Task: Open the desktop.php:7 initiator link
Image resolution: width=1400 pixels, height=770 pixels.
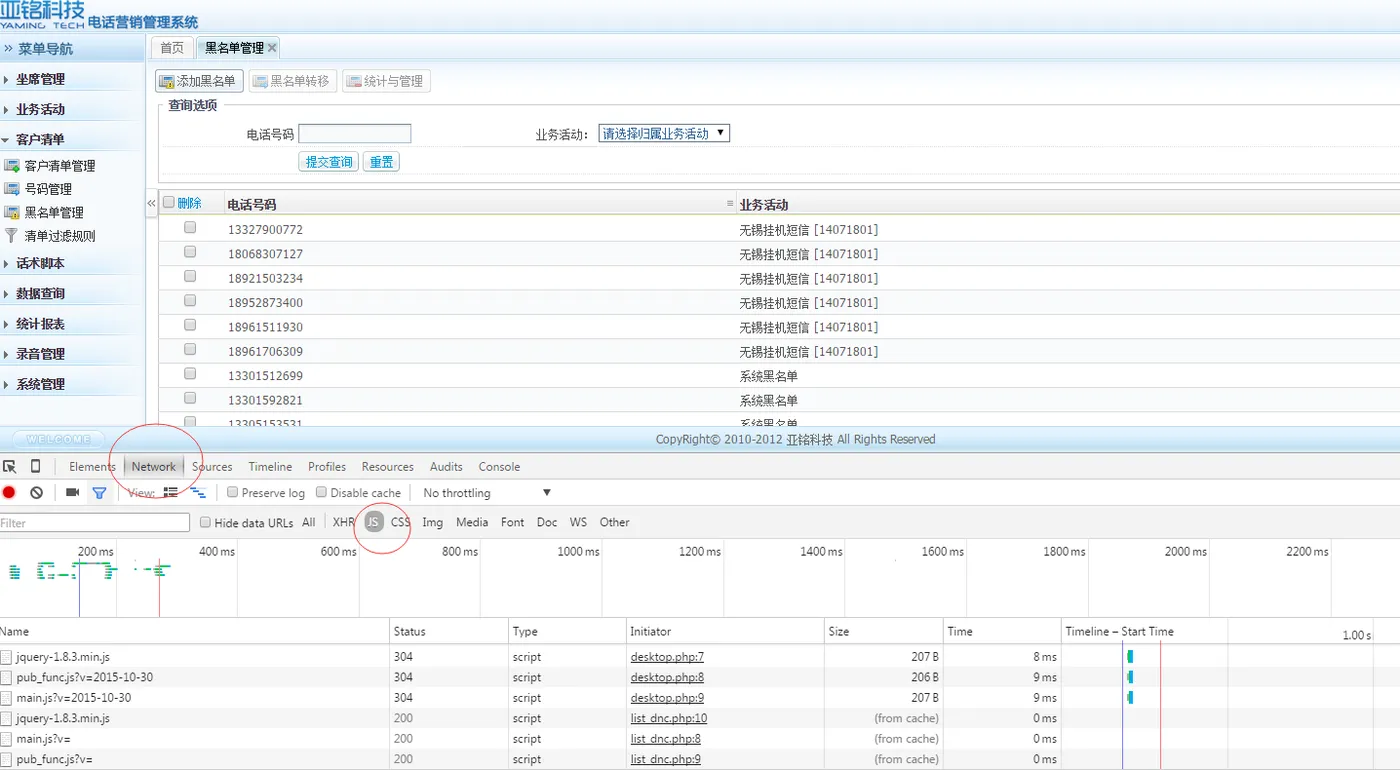Action: pyautogui.click(x=667, y=657)
